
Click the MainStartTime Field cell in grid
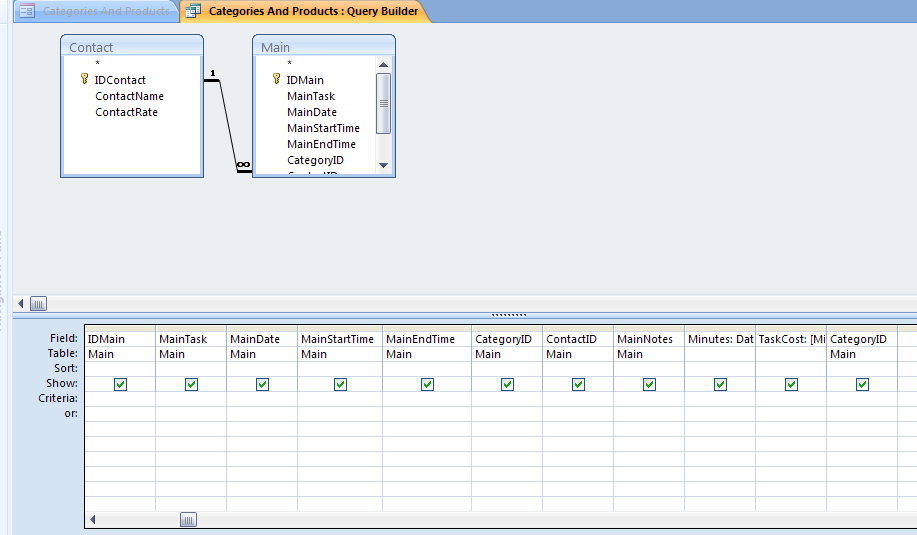(x=340, y=339)
